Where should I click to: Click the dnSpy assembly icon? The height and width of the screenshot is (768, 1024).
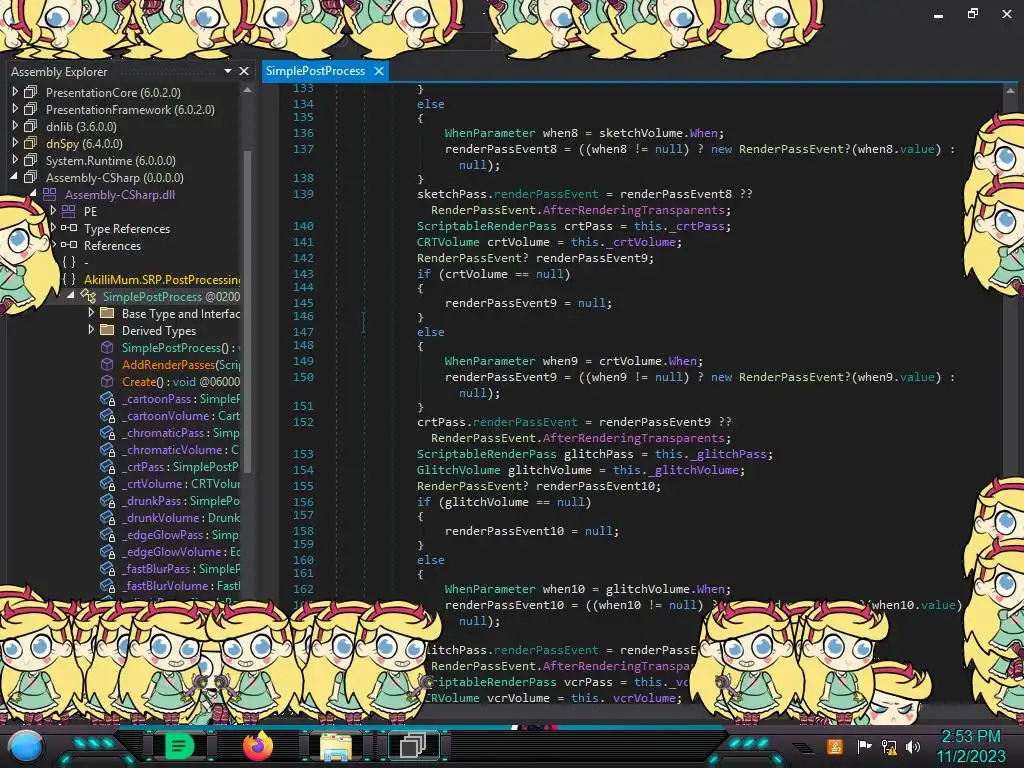point(30,143)
